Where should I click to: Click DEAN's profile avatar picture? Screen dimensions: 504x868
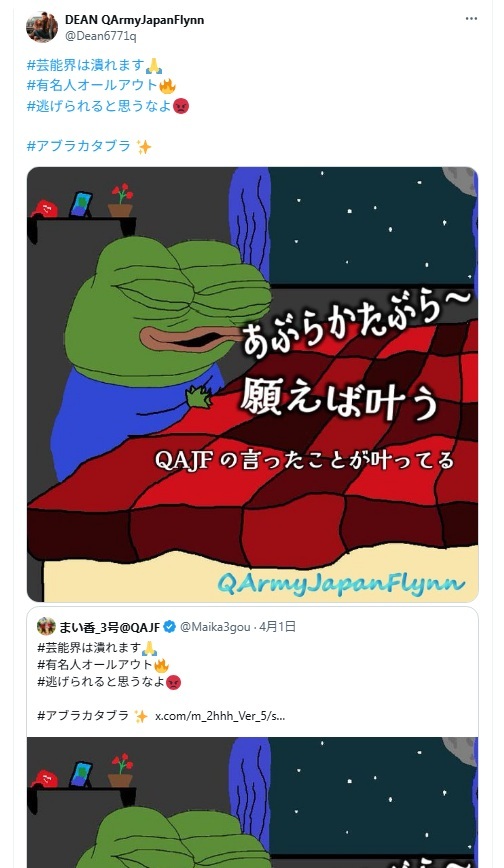(42, 27)
